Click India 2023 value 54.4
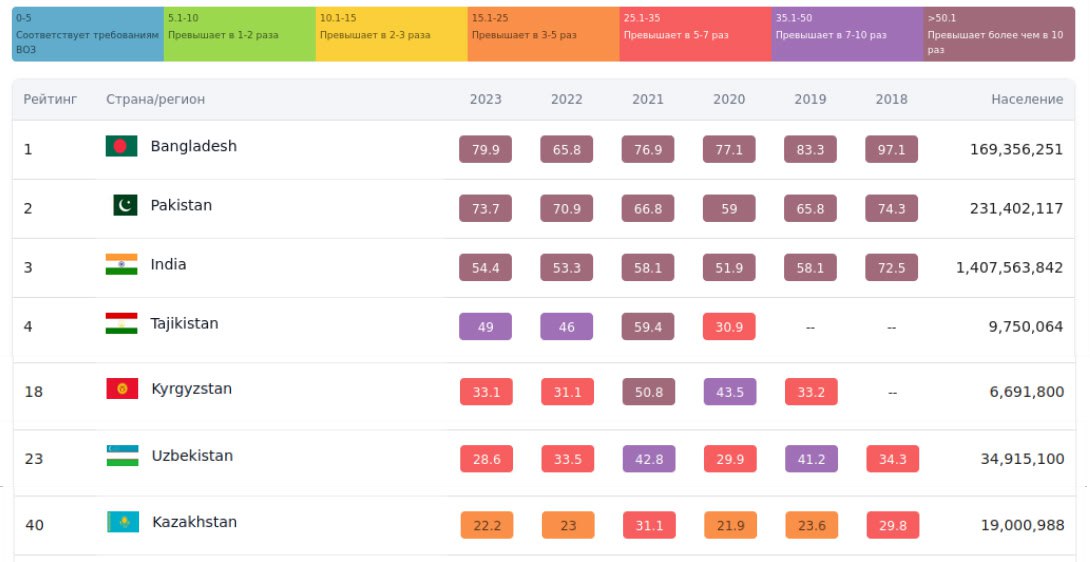The width and height of the screenshot is (1090, 562). pyautogui.click(x=485, y=268)
